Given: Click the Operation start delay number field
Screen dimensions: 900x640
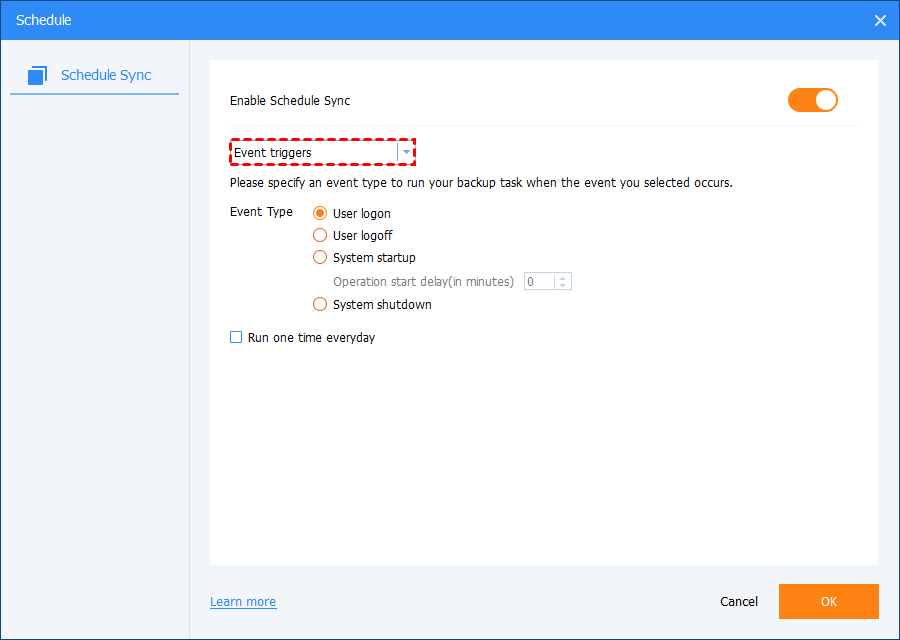Looking at the screenshot, I should click(x=540, y=282).
